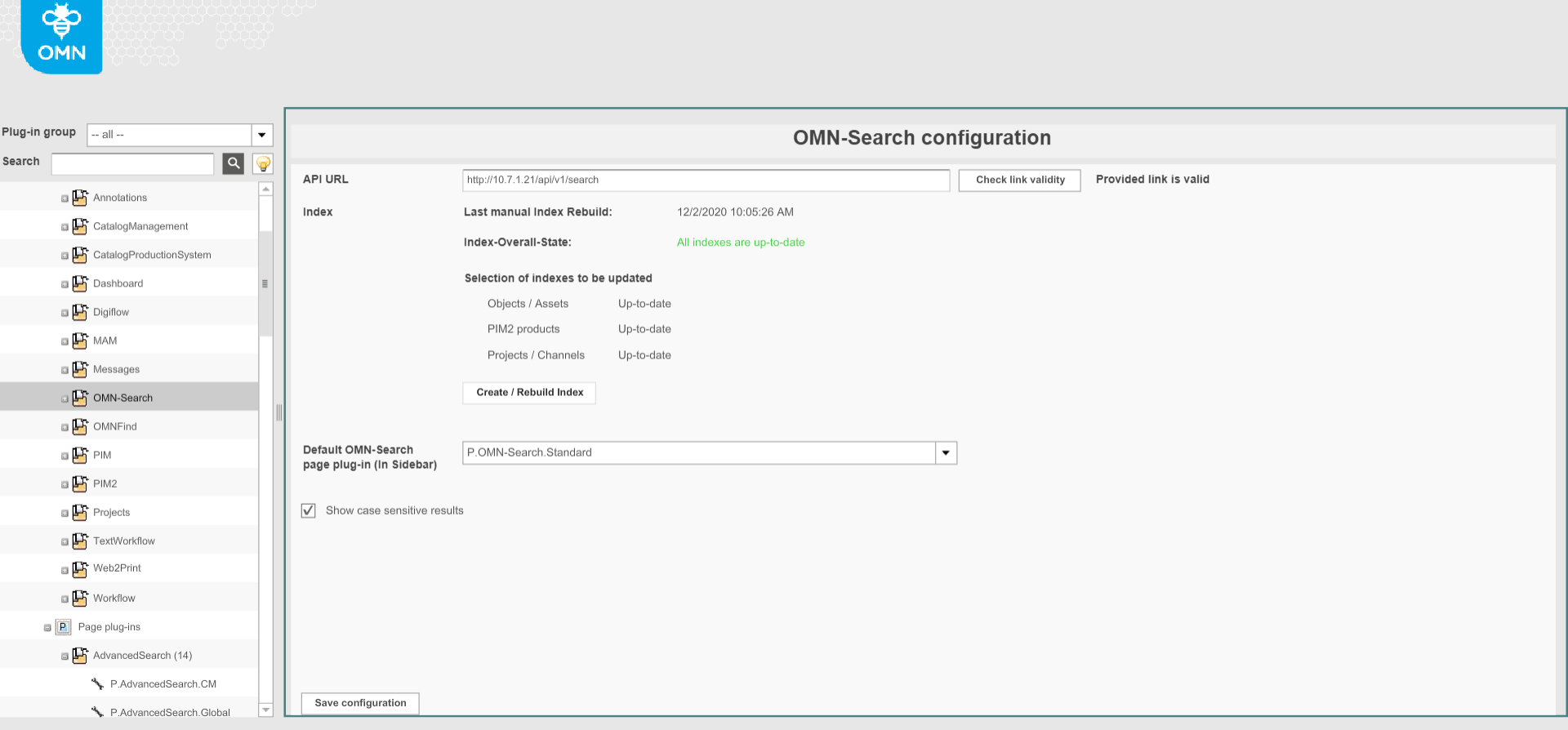Click the PIM plug-in folder icon
The image size is (1568, 730).
(x=80, y=455)
